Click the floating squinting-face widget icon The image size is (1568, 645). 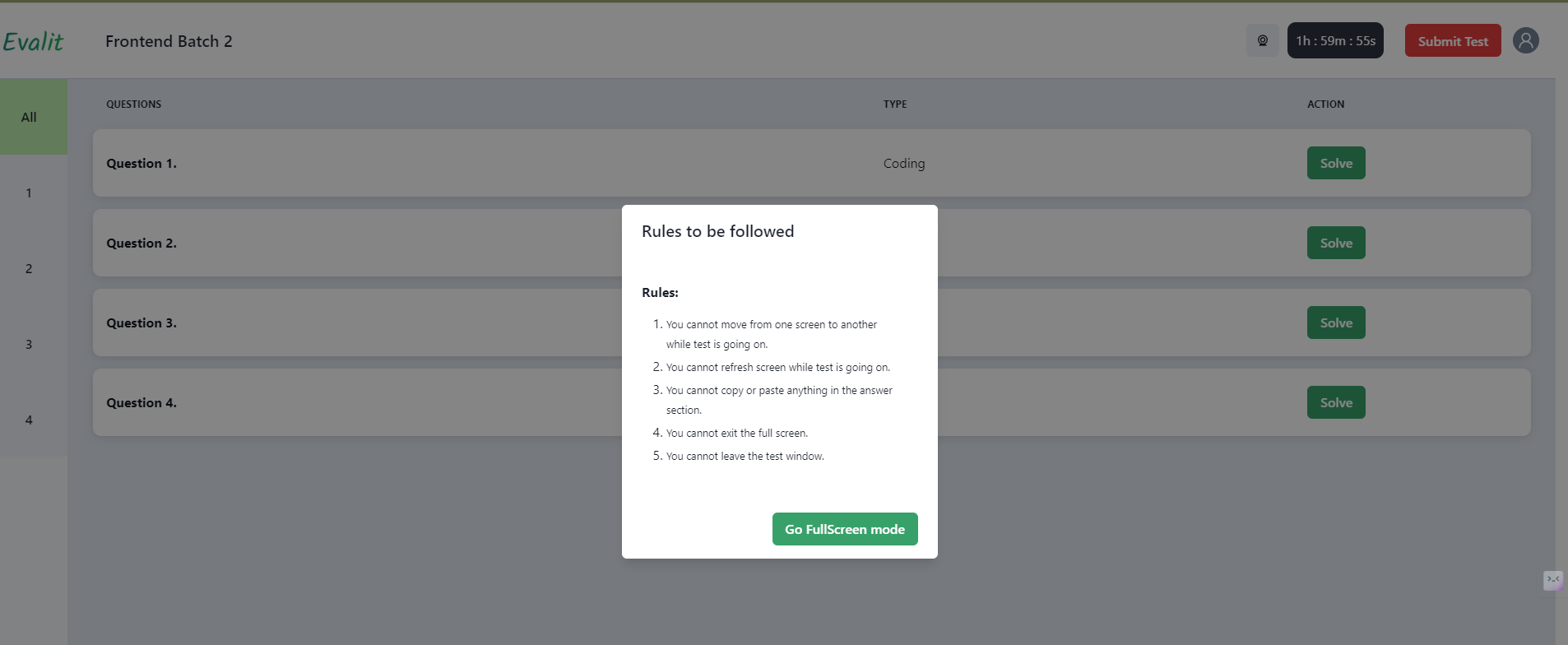pos(1553,580)
